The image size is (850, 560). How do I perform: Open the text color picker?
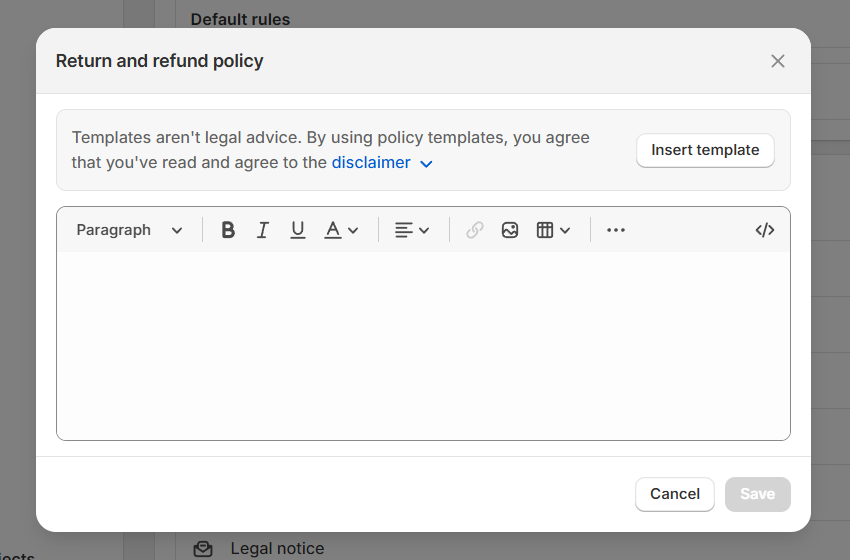pyautogui.click(x=341, y=230)
